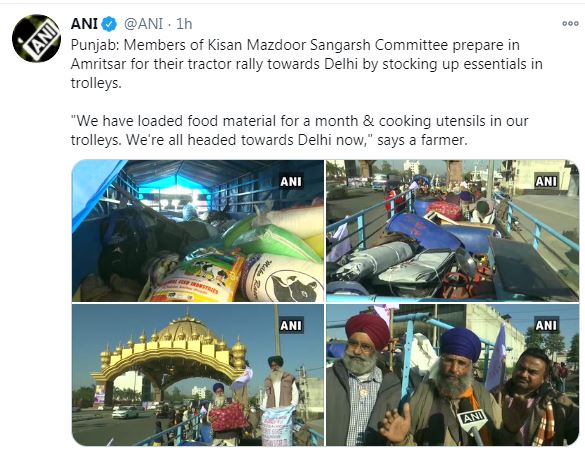This screenshot has height=457, width=585.
Task: Click the bold ANI display name
Action: [x=84, y=24]
